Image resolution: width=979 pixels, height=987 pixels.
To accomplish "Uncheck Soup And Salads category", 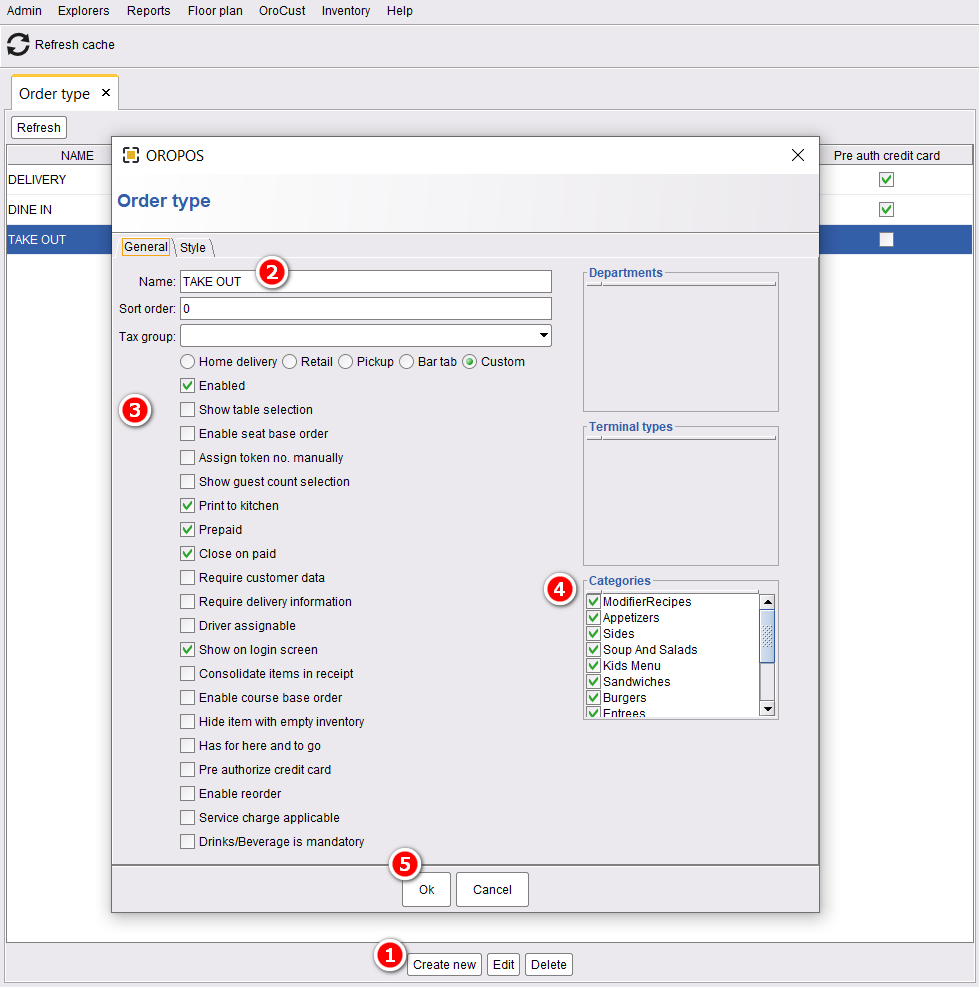I will 593,650.
